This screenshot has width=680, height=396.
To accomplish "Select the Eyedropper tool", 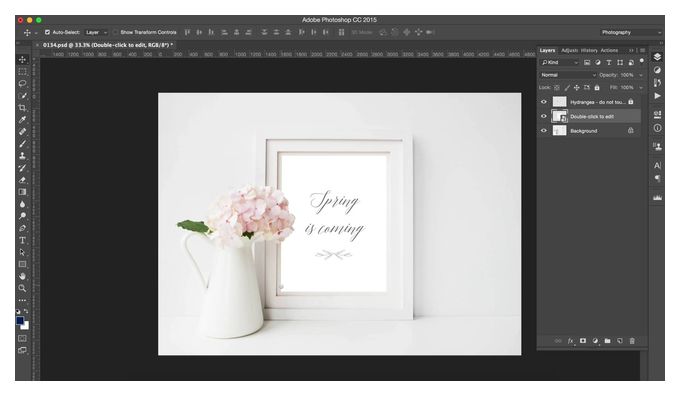I will point(23,120).
